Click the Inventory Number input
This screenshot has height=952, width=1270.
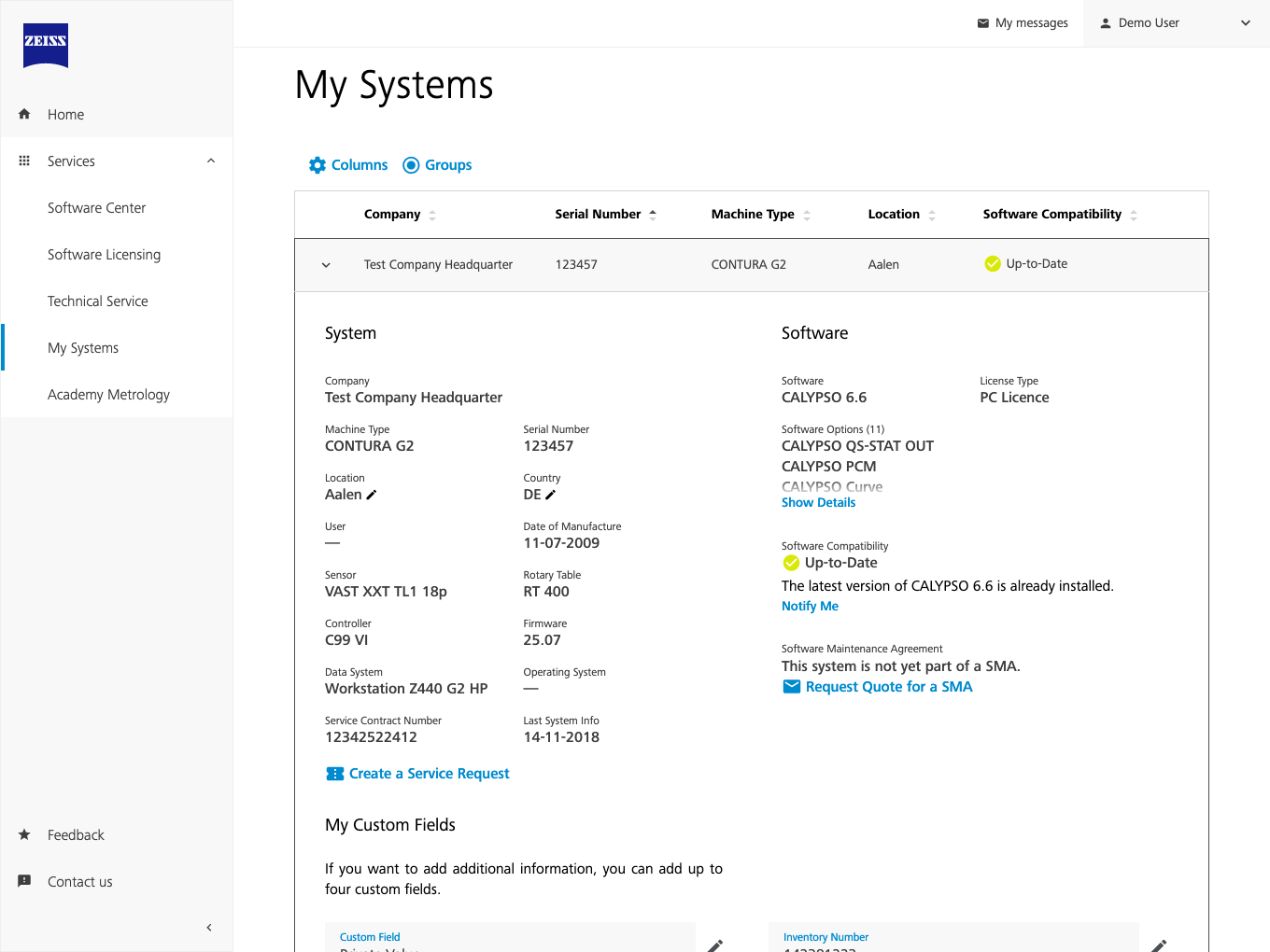[953, 937]
